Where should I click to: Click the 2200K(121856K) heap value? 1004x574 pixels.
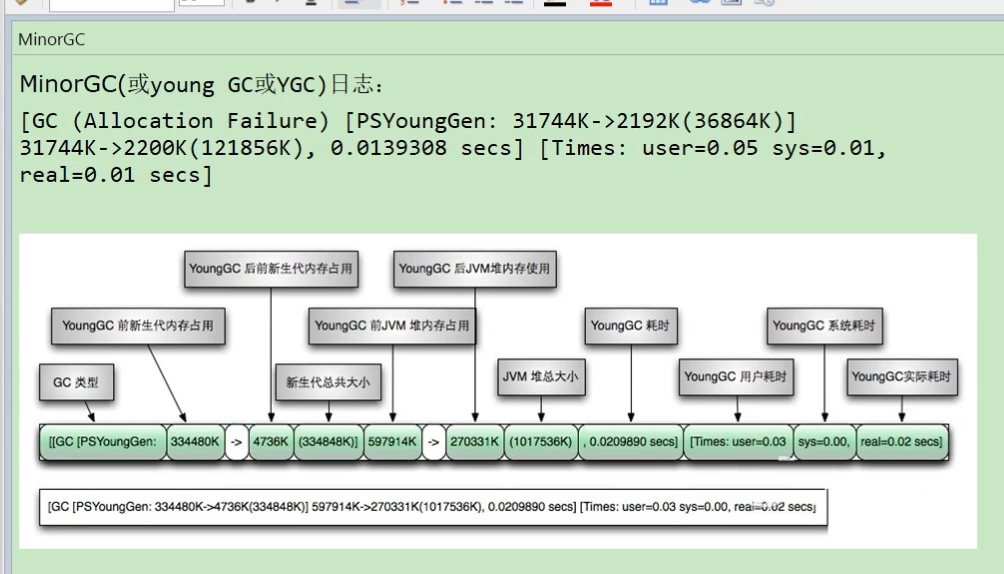click(213, 148)
